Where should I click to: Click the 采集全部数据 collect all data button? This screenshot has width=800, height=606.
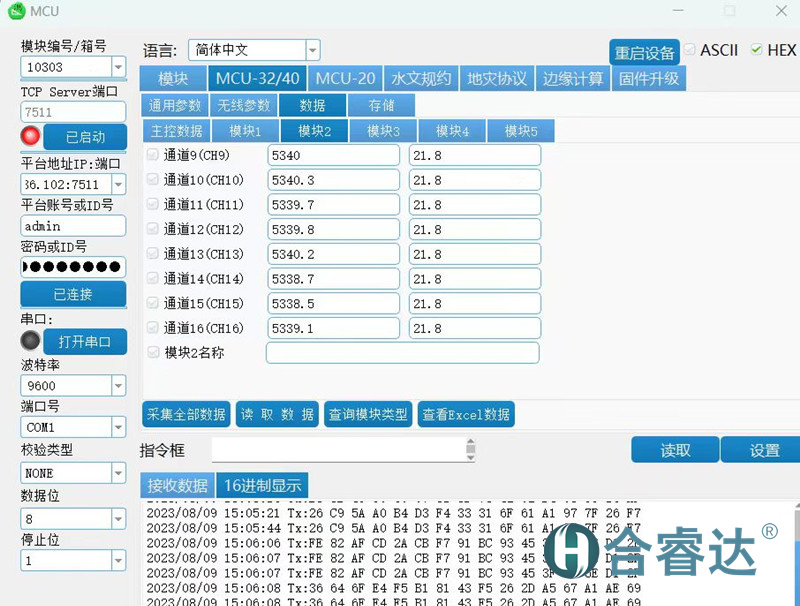click(185, 414)
